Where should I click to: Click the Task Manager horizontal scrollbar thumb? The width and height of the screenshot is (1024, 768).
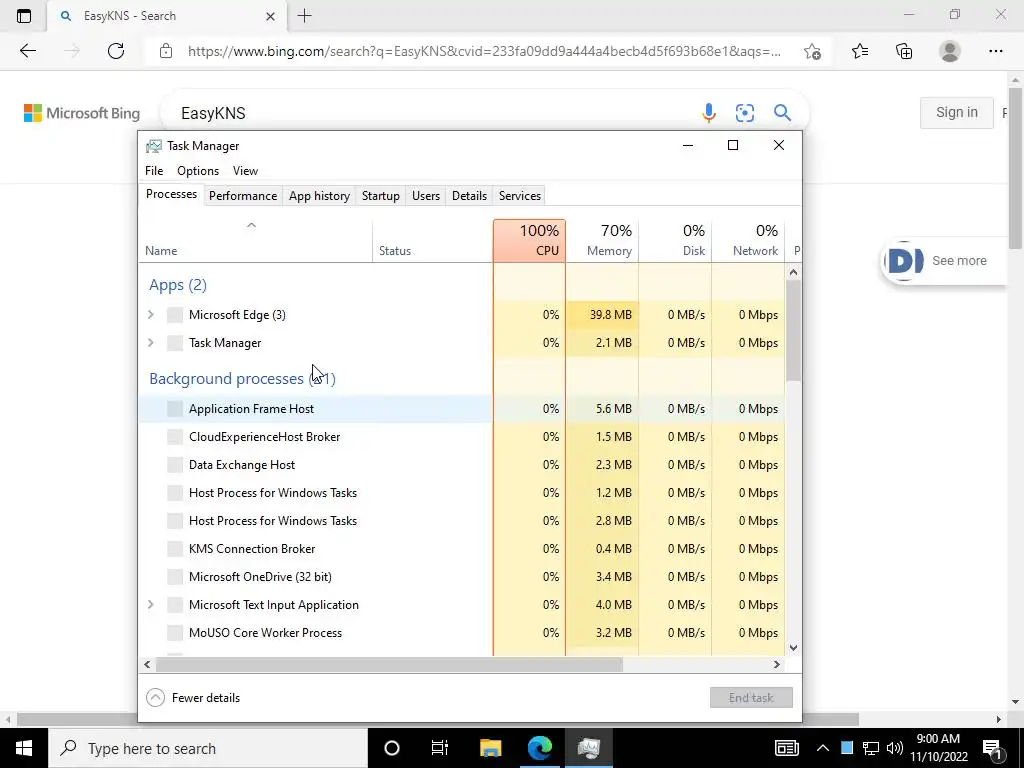389,664
